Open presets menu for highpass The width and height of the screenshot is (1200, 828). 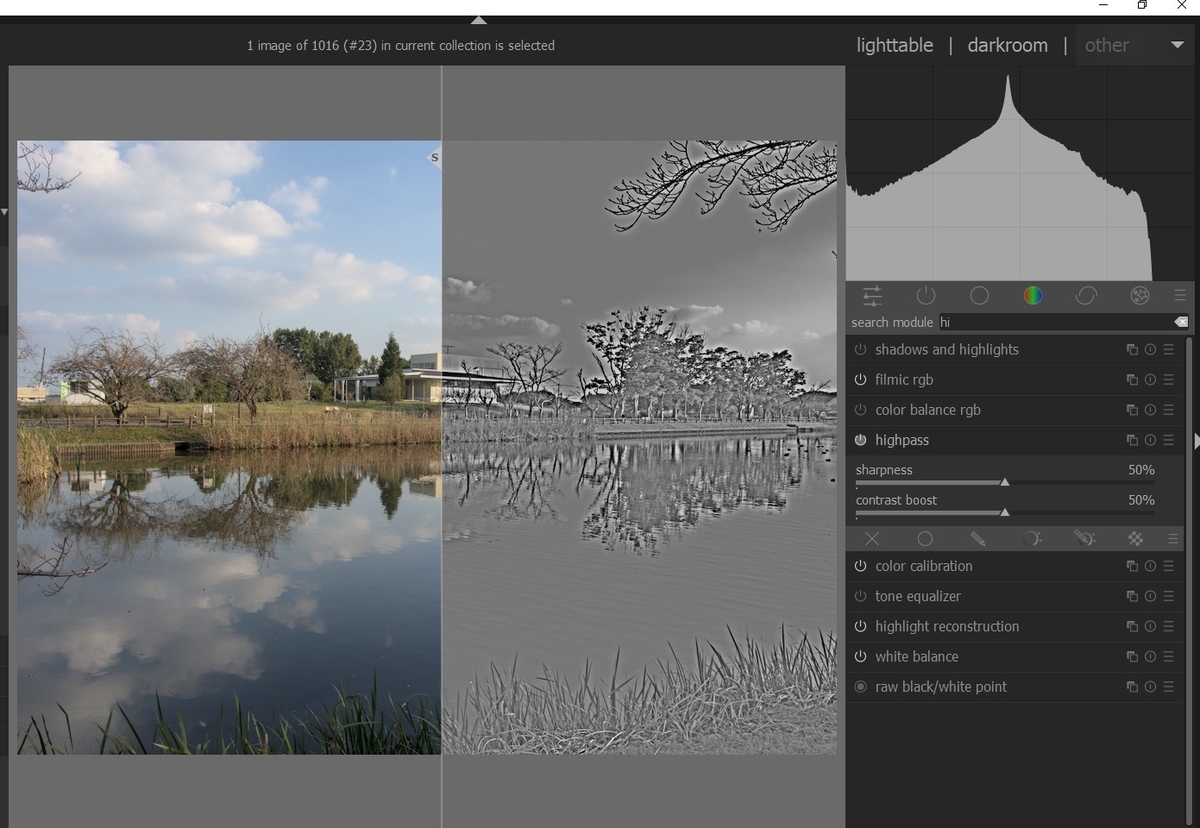[x=1168, y=440]
